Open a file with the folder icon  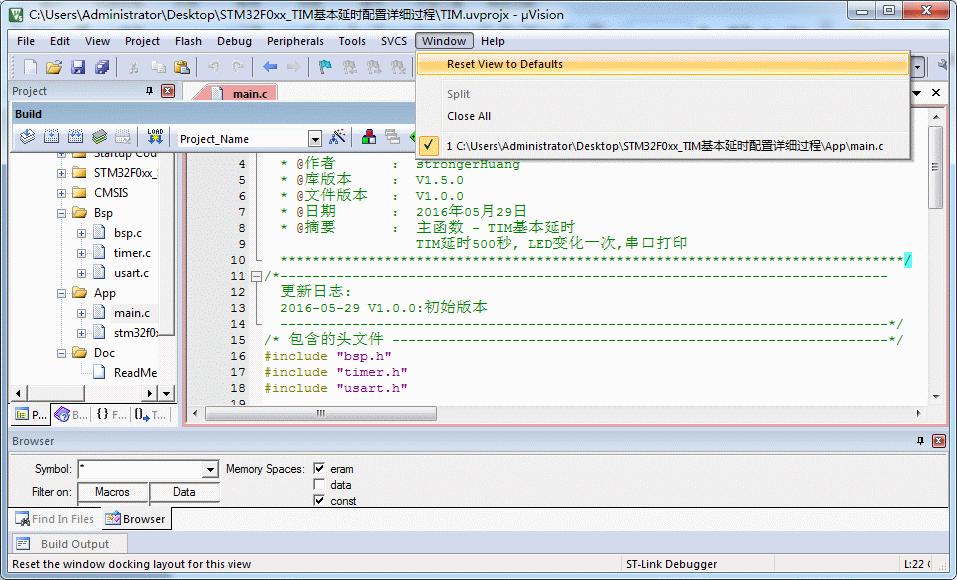(54, 67)
